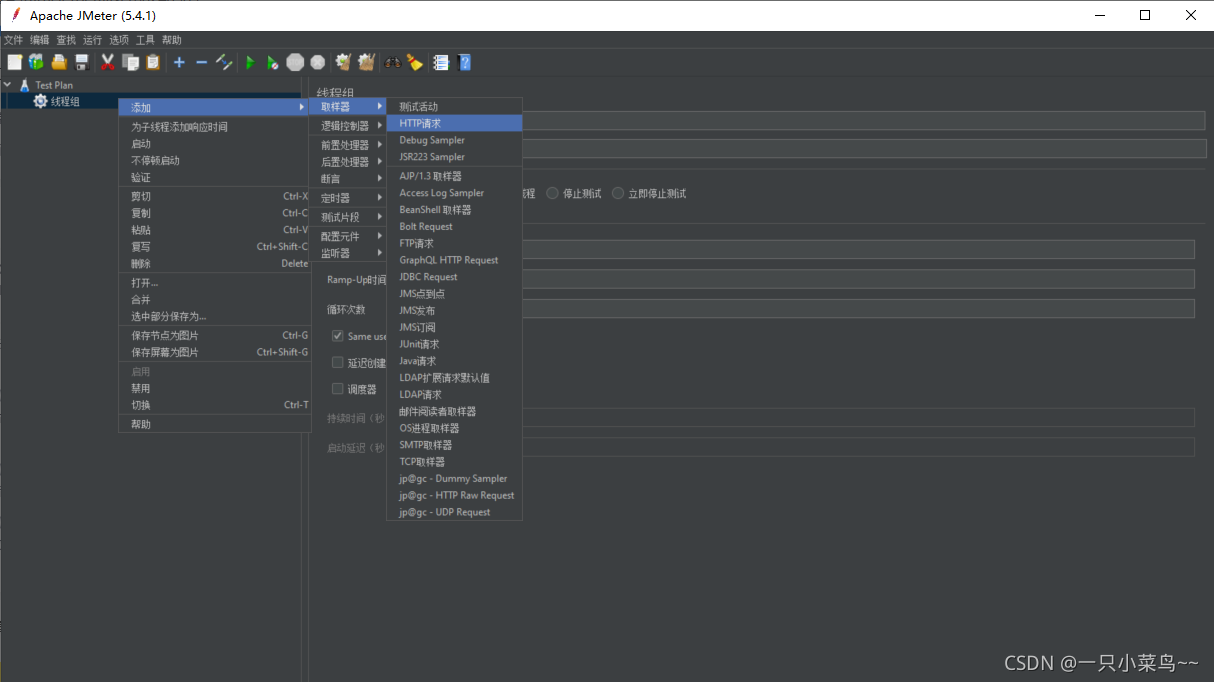
Task: Open Function Helper list icon
Action: coord(441,62)
